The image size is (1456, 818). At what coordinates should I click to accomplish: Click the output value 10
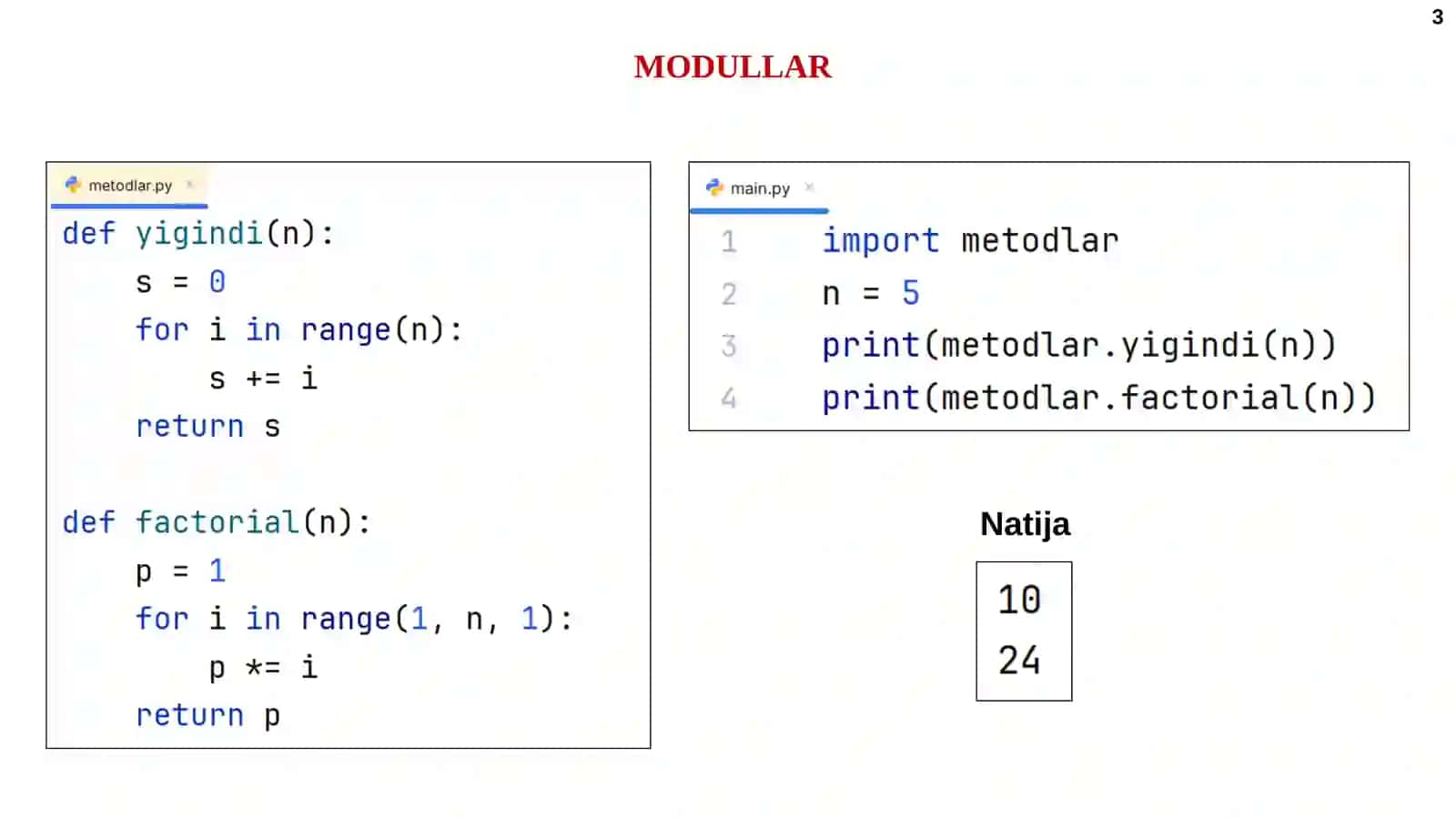point(1019,600)
